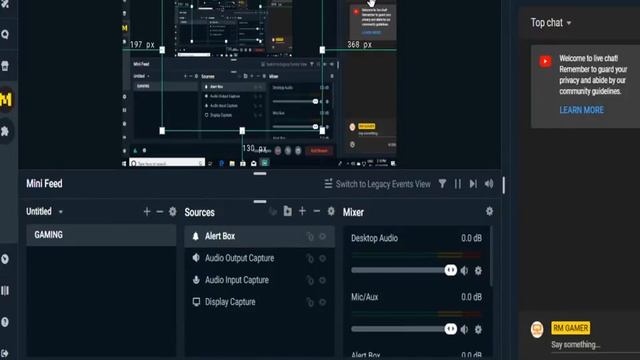Click the Mini Feed title
The height and width of the screenshot is (360, 640).
pos(44,184)
